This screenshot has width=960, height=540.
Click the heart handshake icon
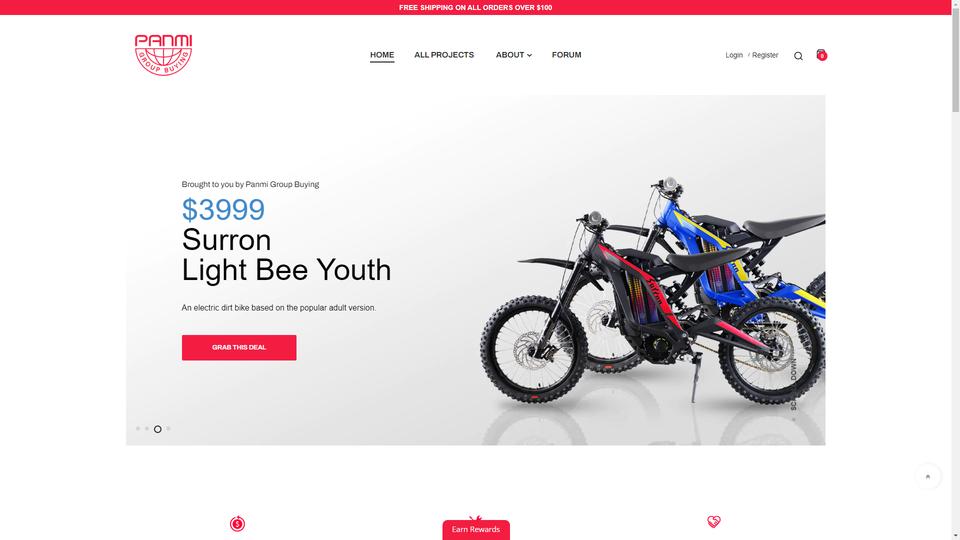tap(714, 522)
